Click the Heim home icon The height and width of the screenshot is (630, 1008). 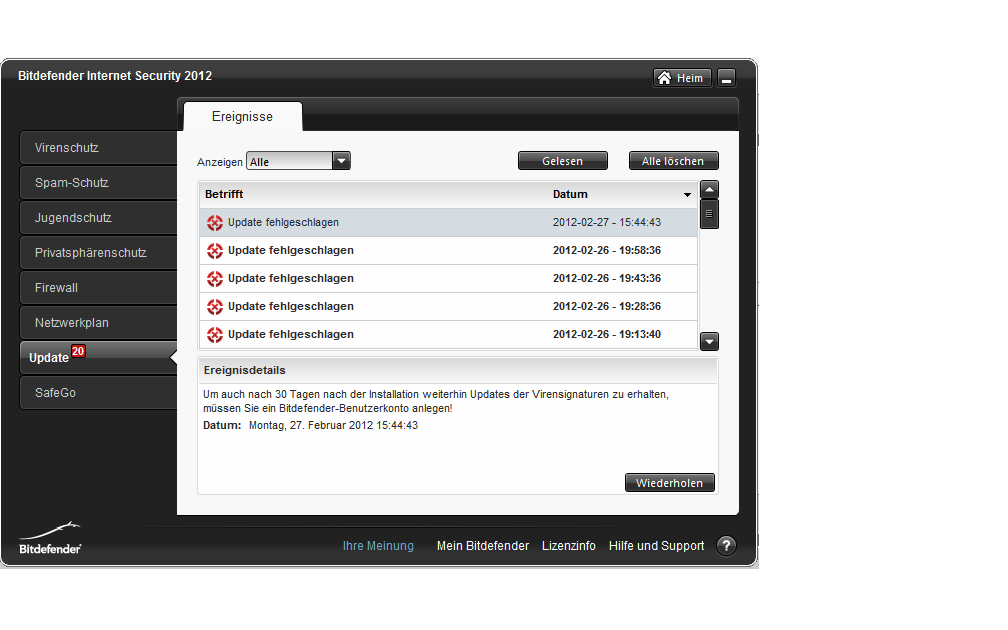664,78
